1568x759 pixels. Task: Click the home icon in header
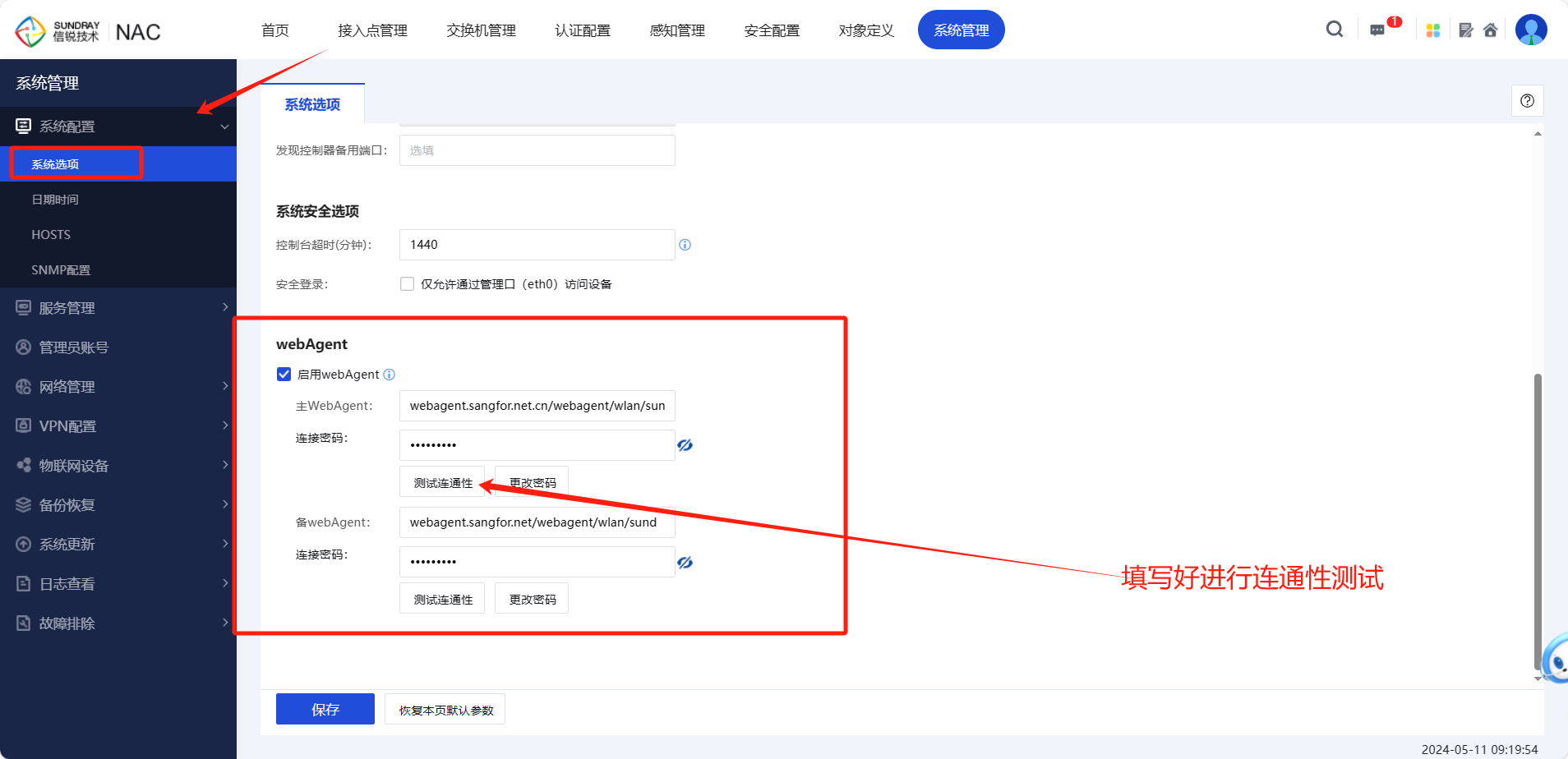[1491, 30]
